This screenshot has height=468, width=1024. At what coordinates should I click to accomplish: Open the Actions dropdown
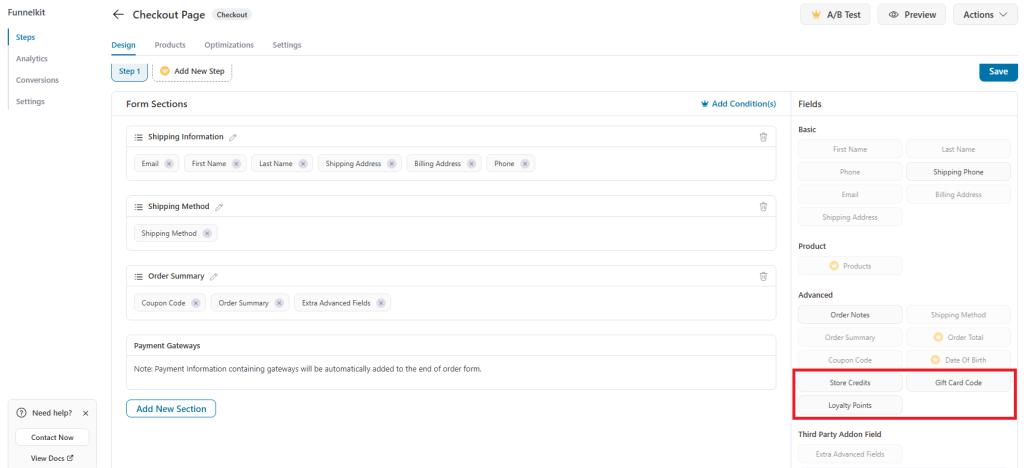click(985, 14)
